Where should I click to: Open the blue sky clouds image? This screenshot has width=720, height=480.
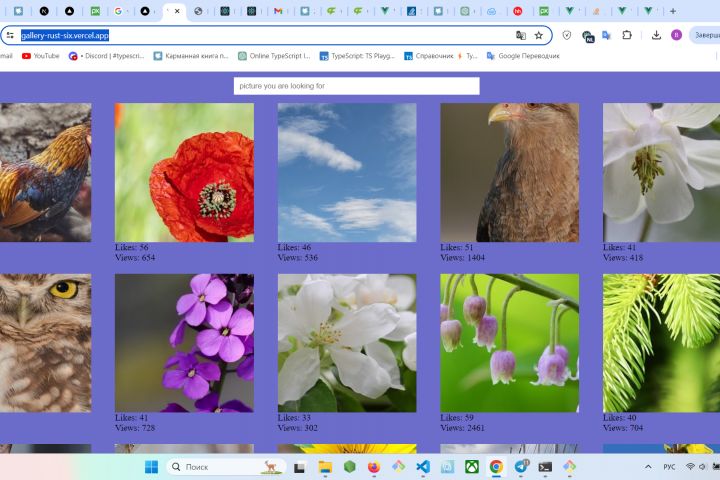[347, 172]
